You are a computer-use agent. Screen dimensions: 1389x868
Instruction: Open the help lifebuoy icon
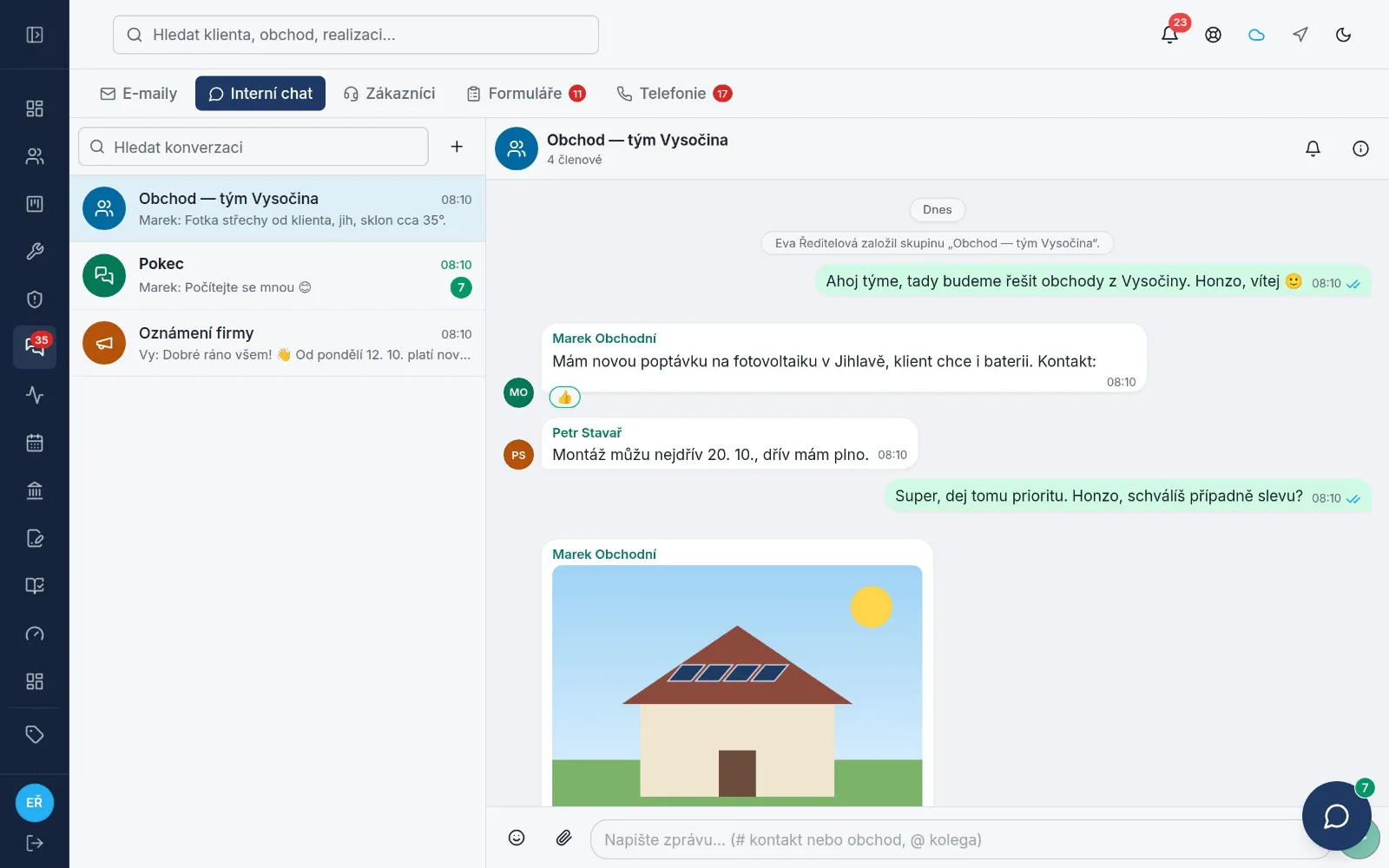point(1214,35)
